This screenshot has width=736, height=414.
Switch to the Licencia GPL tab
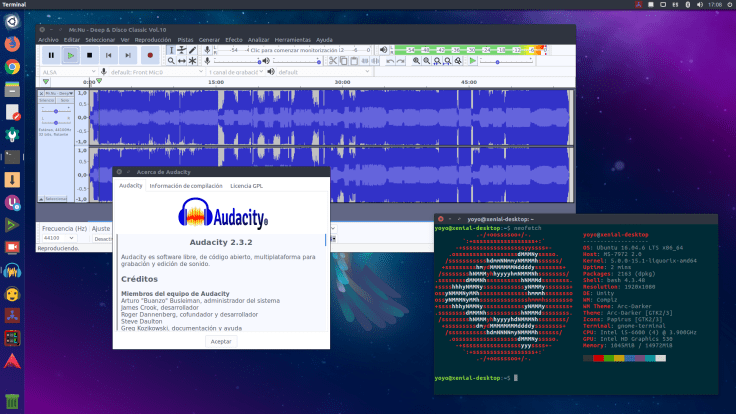pyautogui.click(x=246, y=186)
